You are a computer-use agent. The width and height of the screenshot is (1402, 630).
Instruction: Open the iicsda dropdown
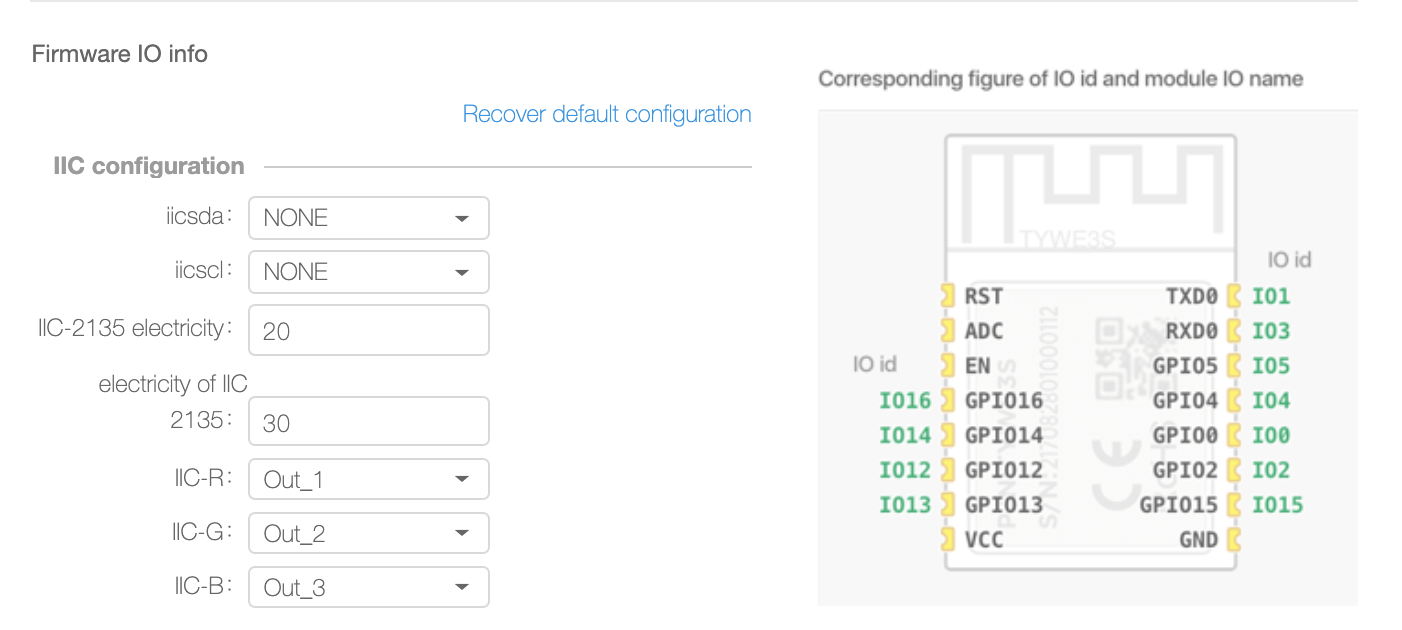368,218
